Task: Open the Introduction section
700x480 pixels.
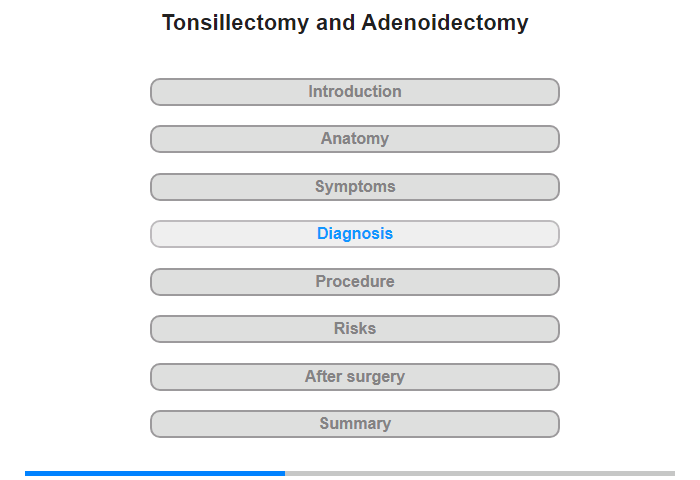Action: pos(354,92)
